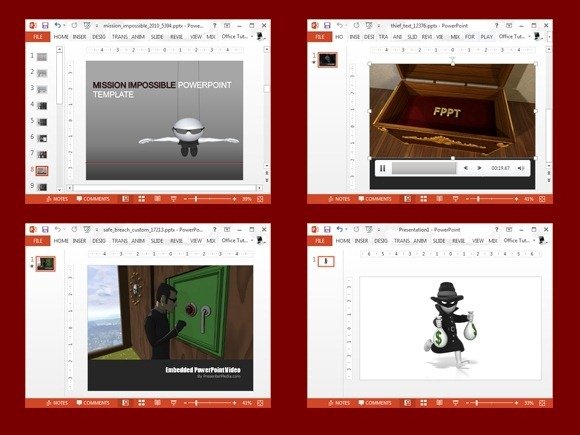
Task: Select slide 4 thumbnail in mission_impossible window
Action: (42, 106)
